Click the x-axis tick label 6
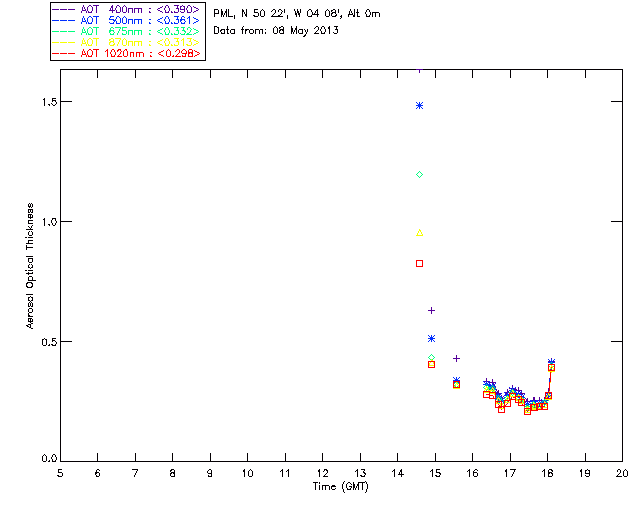Image resolution: width=640 pixels, height=512 pixels. click(98, 474)
